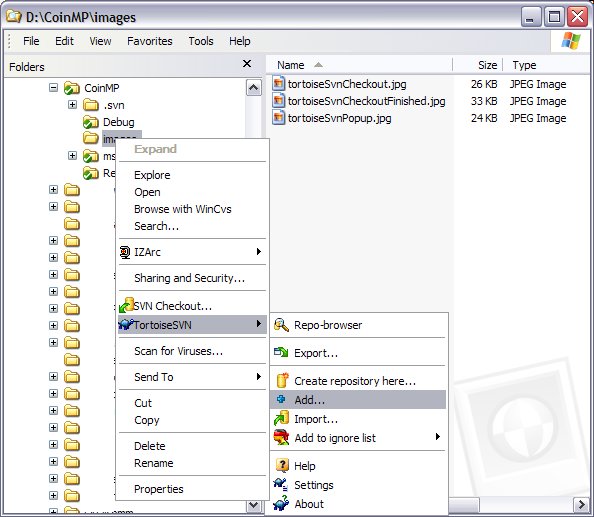The image size is (594, 517).
Task: Select Browse with WinCvs
Action: click(192, 209)
